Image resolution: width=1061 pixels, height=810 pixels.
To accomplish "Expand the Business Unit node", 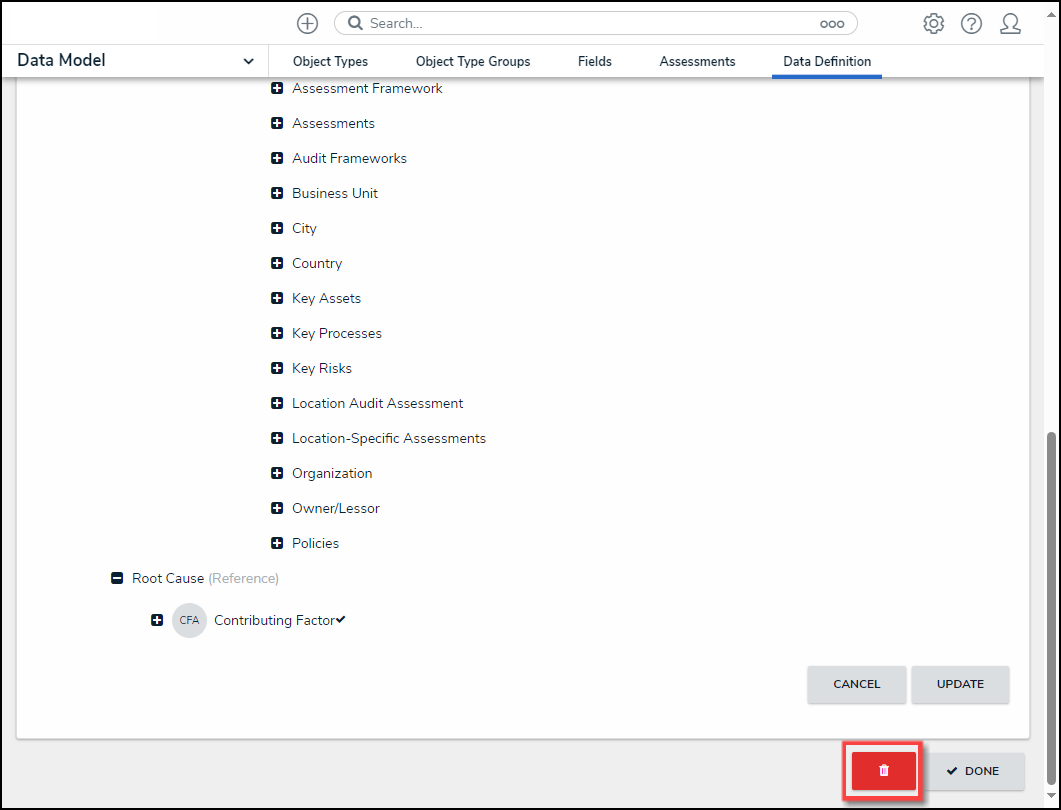I will [x=277, y=194].
